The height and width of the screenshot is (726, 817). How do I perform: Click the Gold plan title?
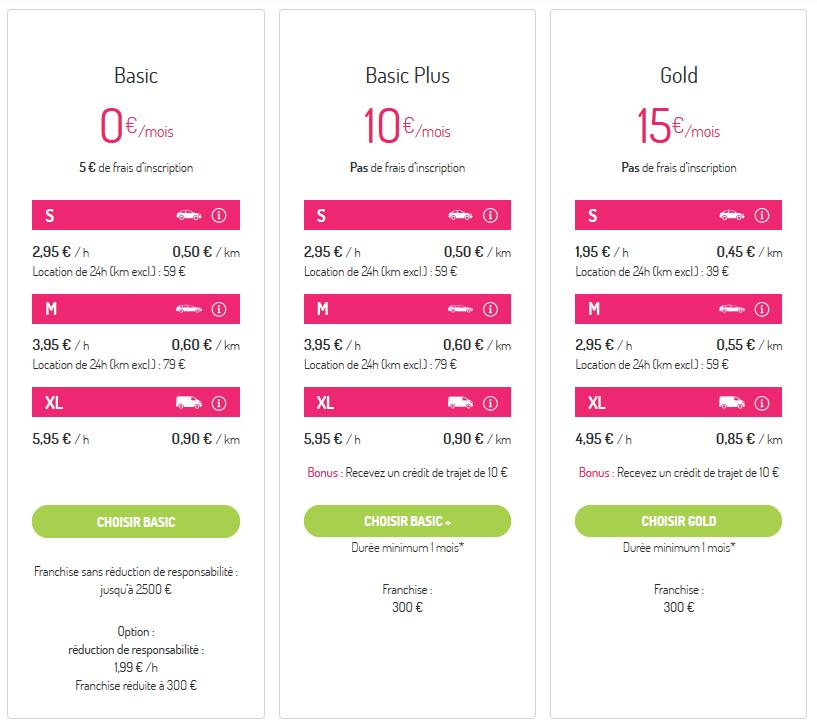pyautogui.click(x=679, y=76)
